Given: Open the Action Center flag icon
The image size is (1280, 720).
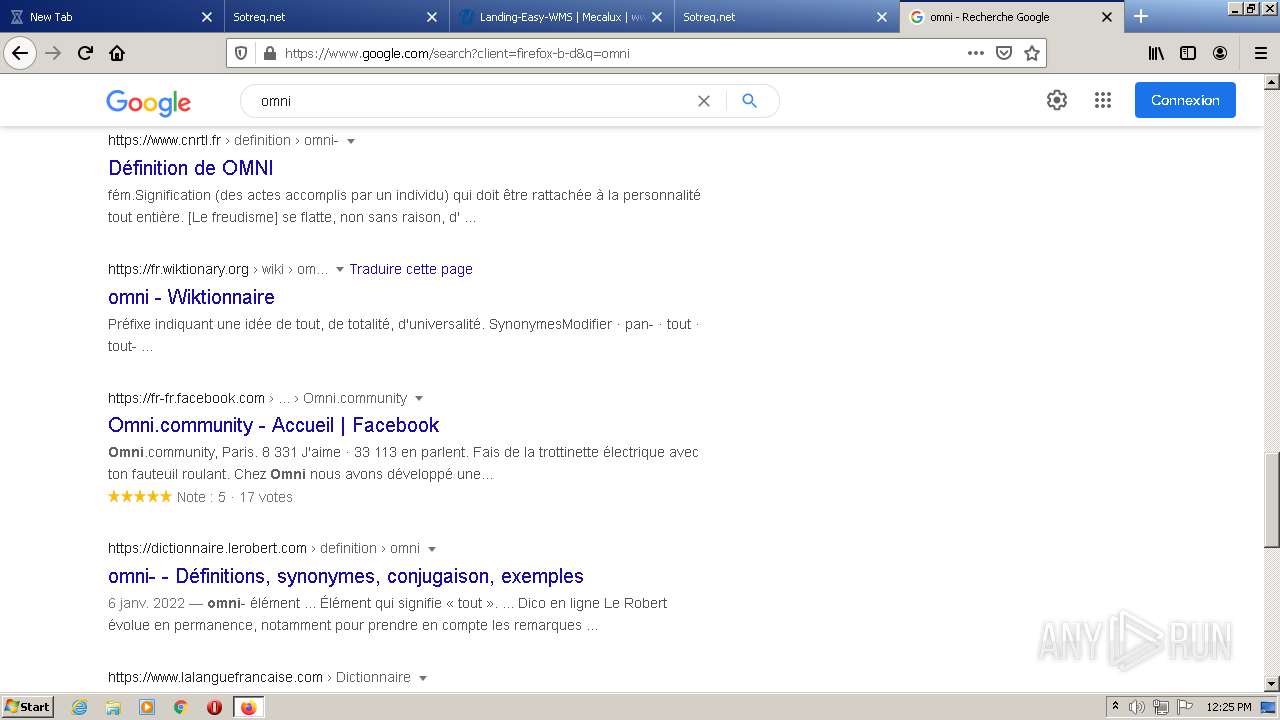Looking at the screenshot, I should (1185, 707).
